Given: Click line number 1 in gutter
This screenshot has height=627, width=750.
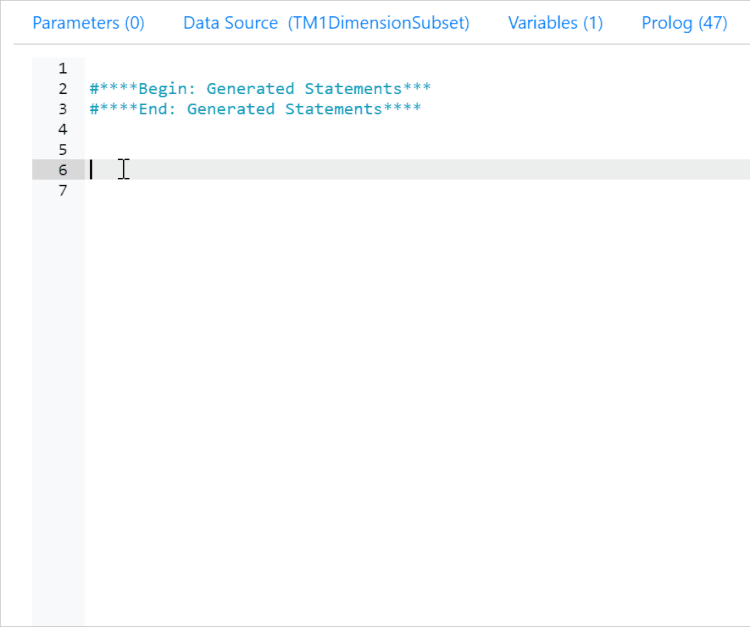Looking at the screenshot, I should click(63, 68).
